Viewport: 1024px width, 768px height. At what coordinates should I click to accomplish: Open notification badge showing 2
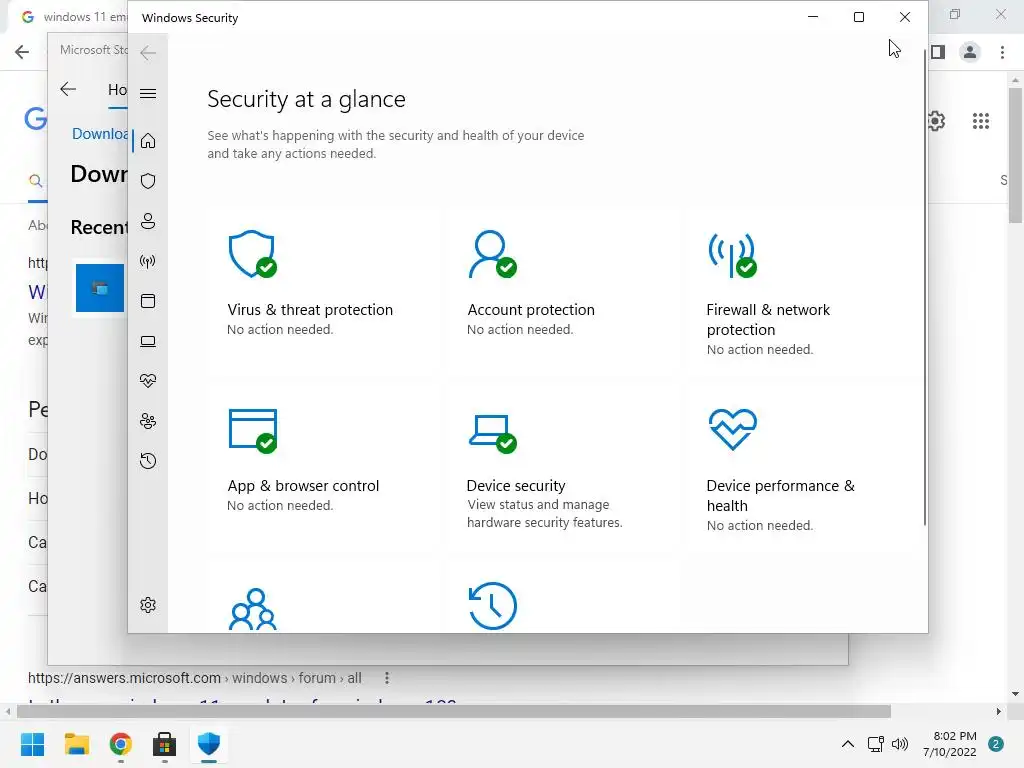(996, 744)
